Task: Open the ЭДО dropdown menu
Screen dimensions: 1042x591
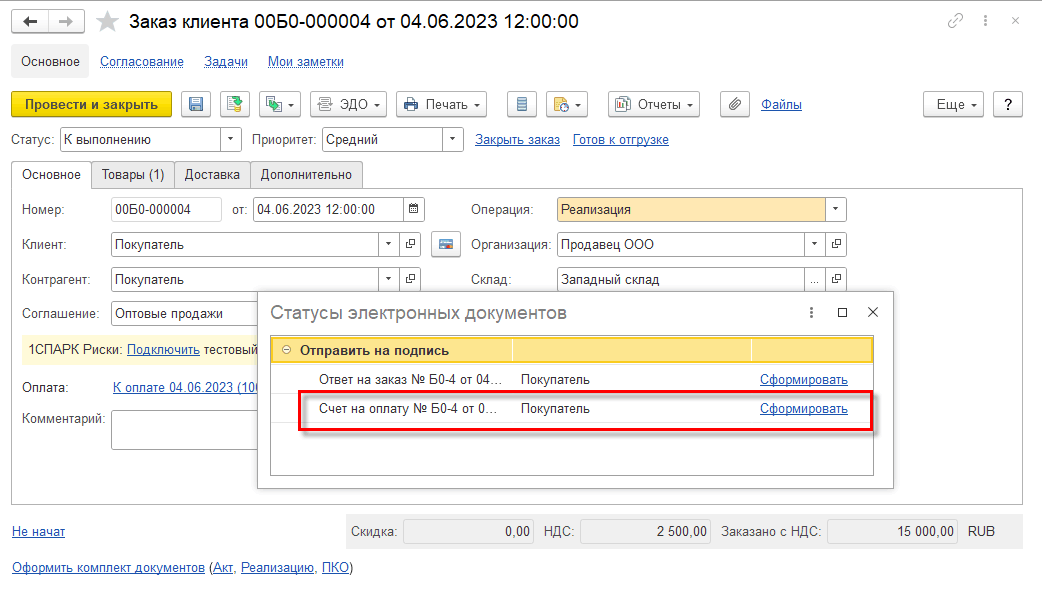Action: (348, 104)
